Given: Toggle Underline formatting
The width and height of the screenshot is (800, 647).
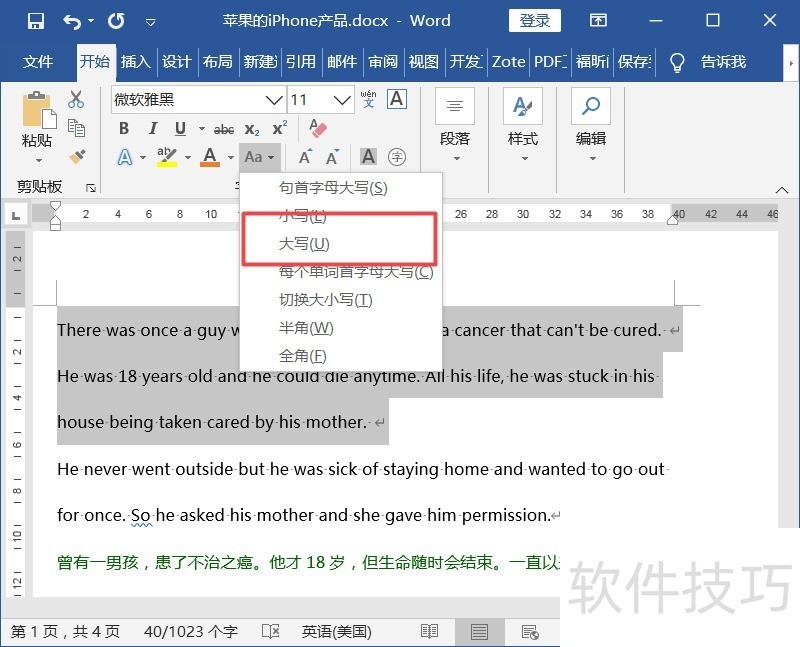Looking at the screenshot, I should pos(180,128).
